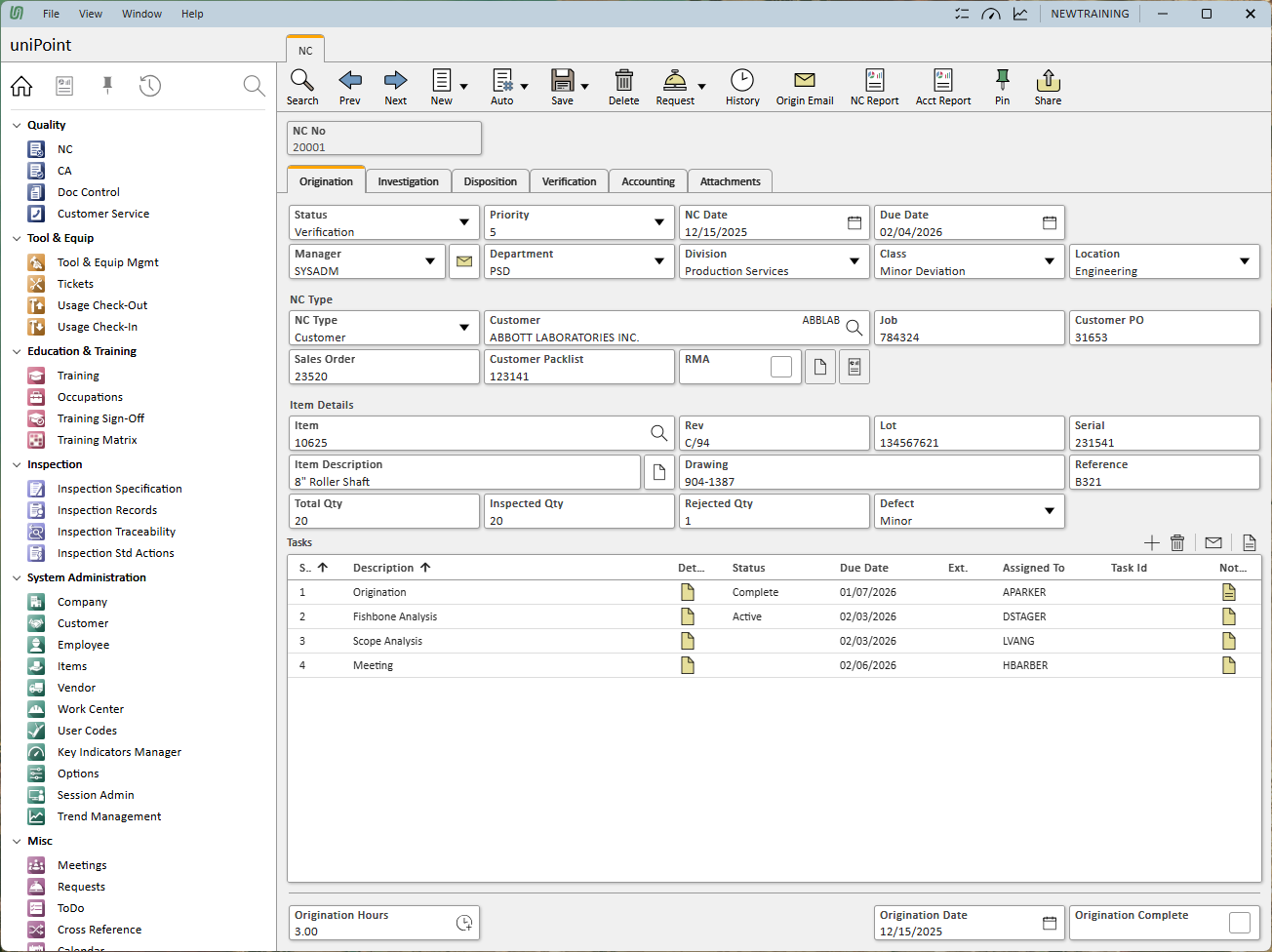
Task: Open Customer Service in sidebar
Action: (x=103, y=214)
